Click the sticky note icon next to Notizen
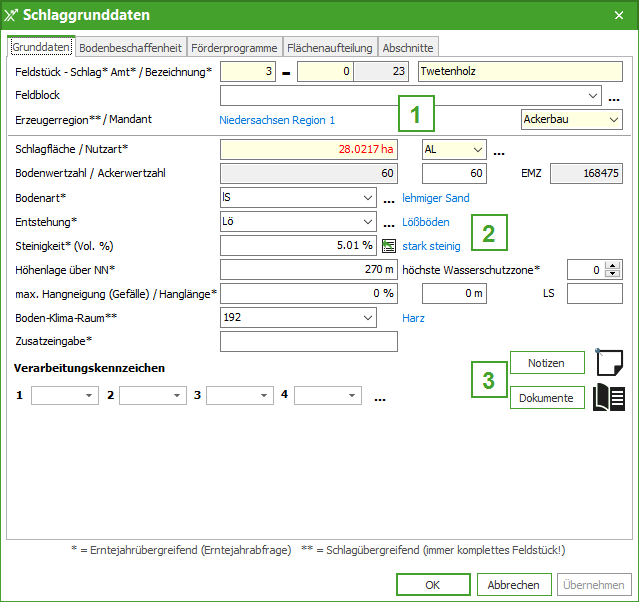 click(609, 362)
